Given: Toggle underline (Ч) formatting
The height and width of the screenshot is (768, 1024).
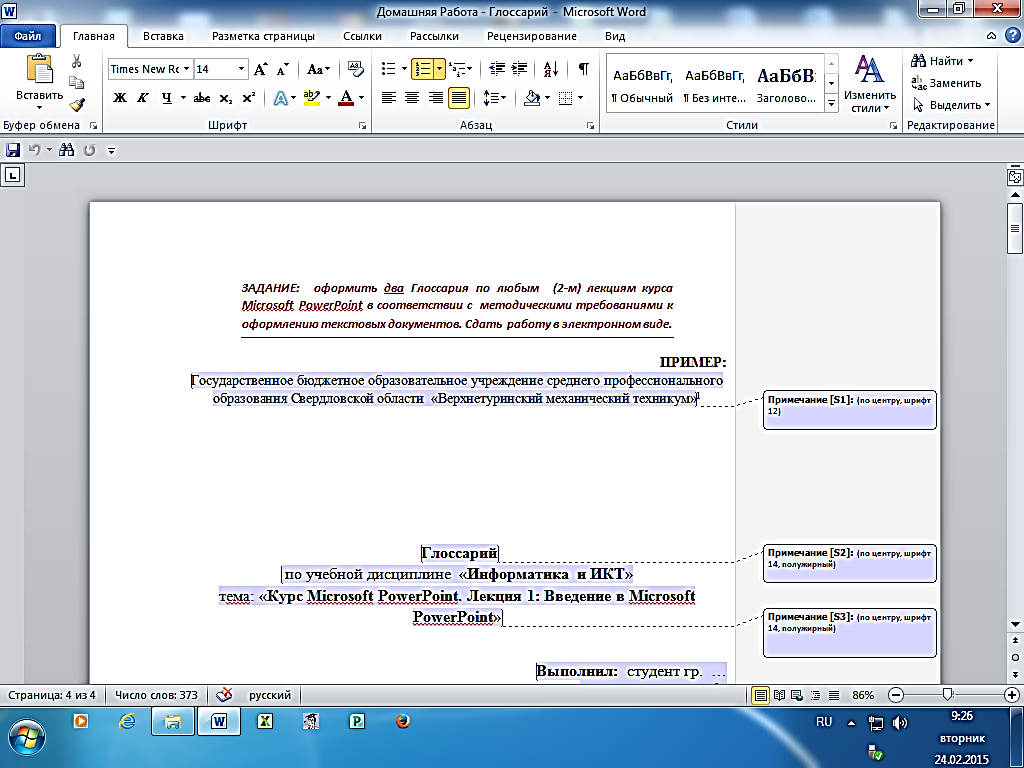Looking at the screenshot, I should [x=167, y=98].
